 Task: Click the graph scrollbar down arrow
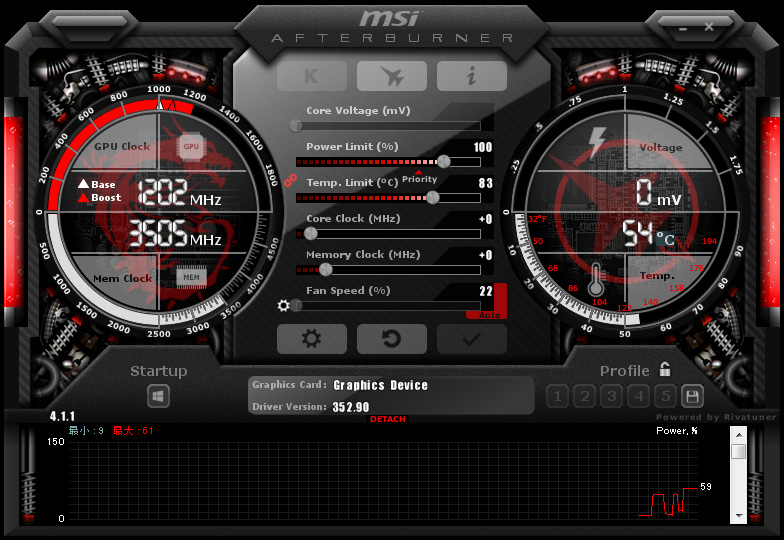point(738,516)
